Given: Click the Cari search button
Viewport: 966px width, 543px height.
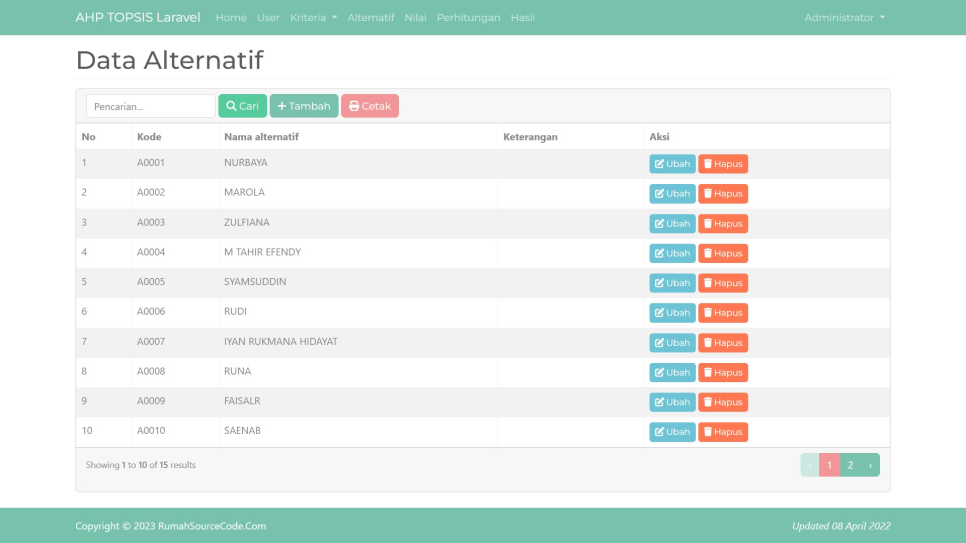Looking at the screenshot, I should tap(242, 106).
